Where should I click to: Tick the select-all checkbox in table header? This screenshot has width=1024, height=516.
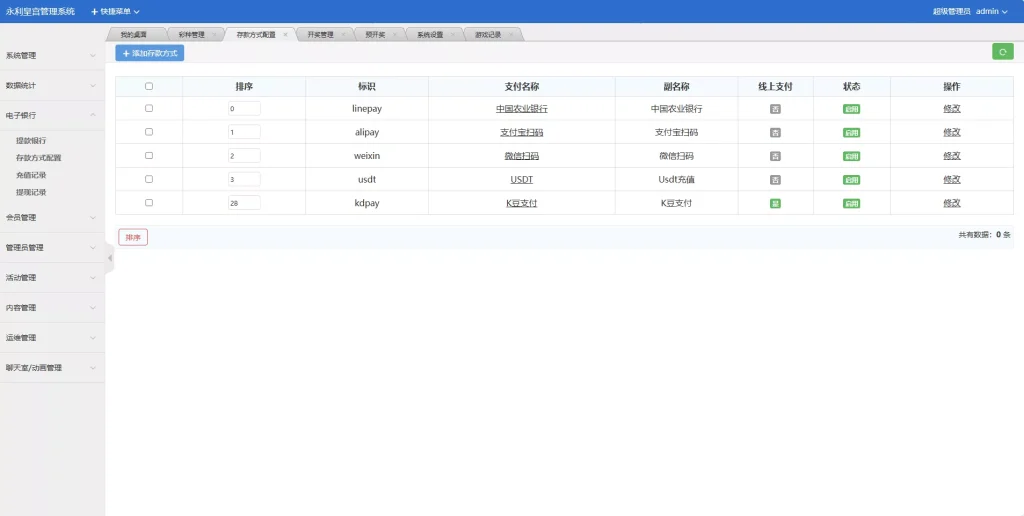pyautogui.click(x=149, y=87)
